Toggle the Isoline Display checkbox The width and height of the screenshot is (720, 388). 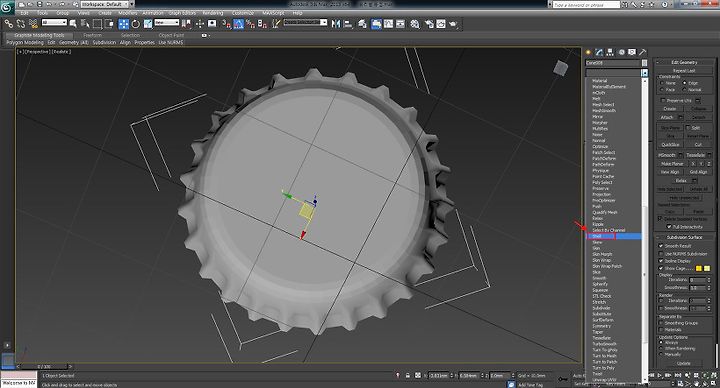tap(661, 261)
